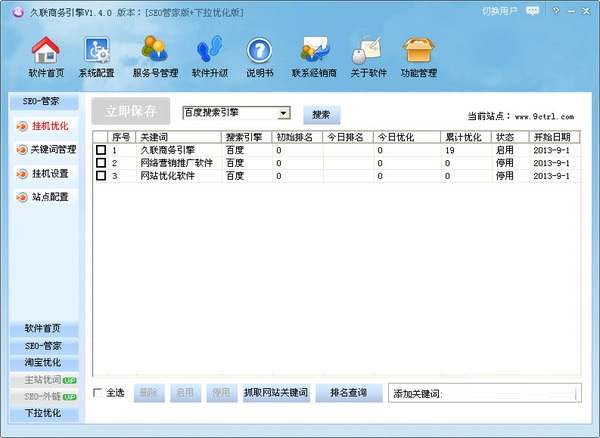The height and width of the screenshot is (438, 600).
Task: Click the 软件升级 upgrade footprints icon
Action: [209, 49]
